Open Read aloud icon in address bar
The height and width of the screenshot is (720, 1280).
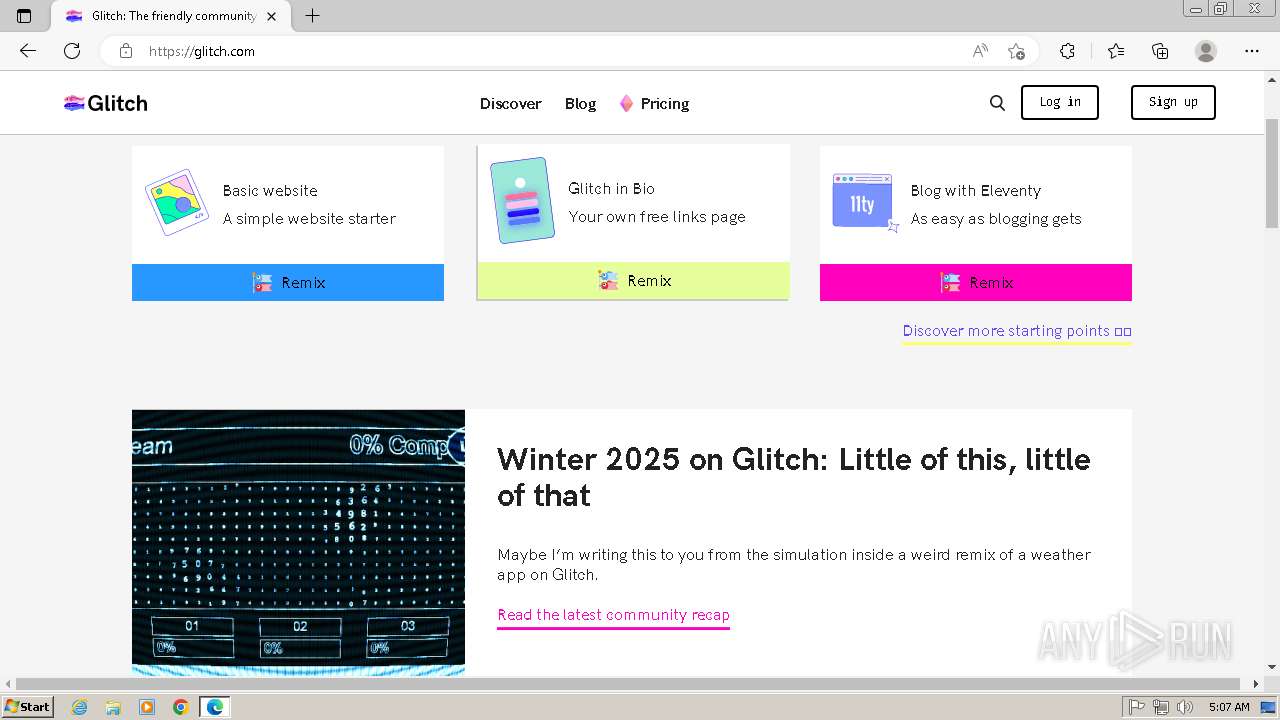980,51
